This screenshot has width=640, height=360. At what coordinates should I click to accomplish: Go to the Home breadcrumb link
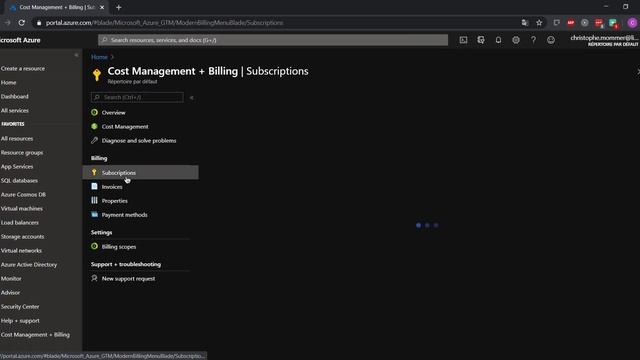(99, 57)
